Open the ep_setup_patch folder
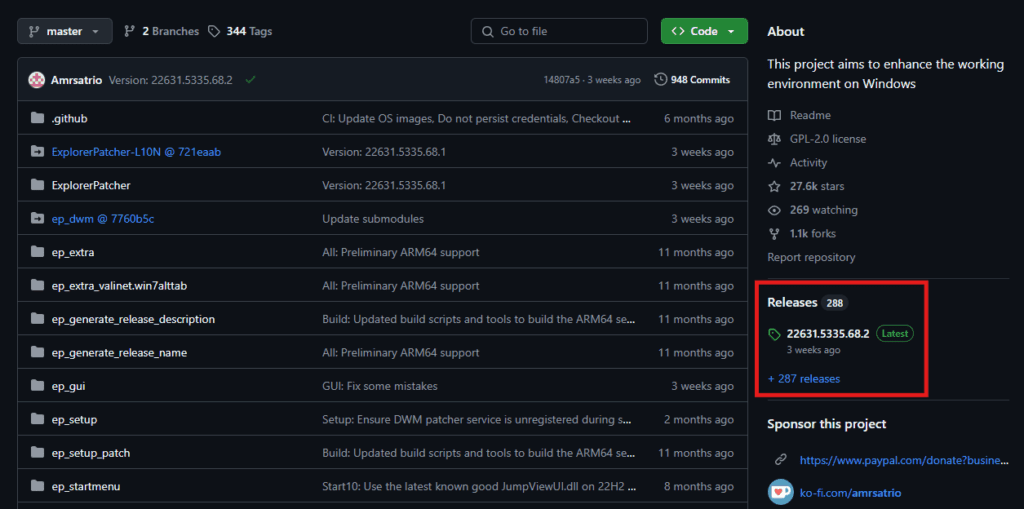Viewport: 1024px width, 509px height. [x=91, y=453]
